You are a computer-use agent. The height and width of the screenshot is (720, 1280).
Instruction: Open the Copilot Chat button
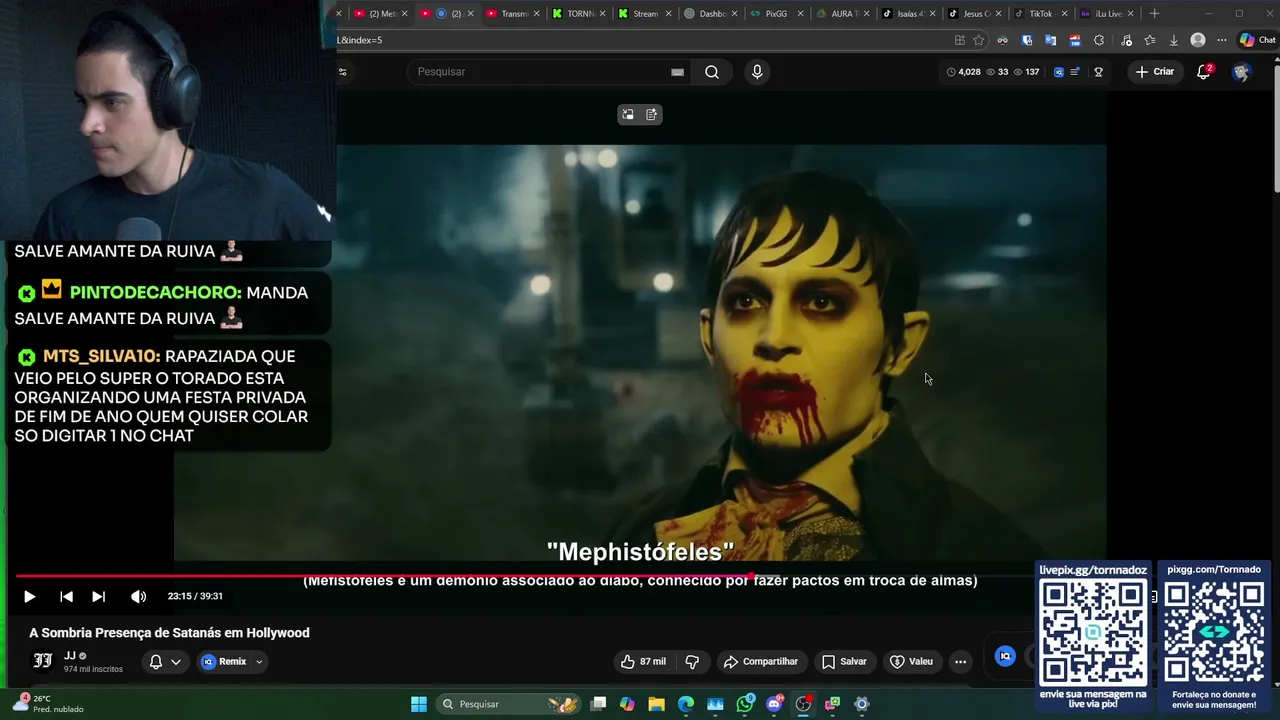(1257, 40)
